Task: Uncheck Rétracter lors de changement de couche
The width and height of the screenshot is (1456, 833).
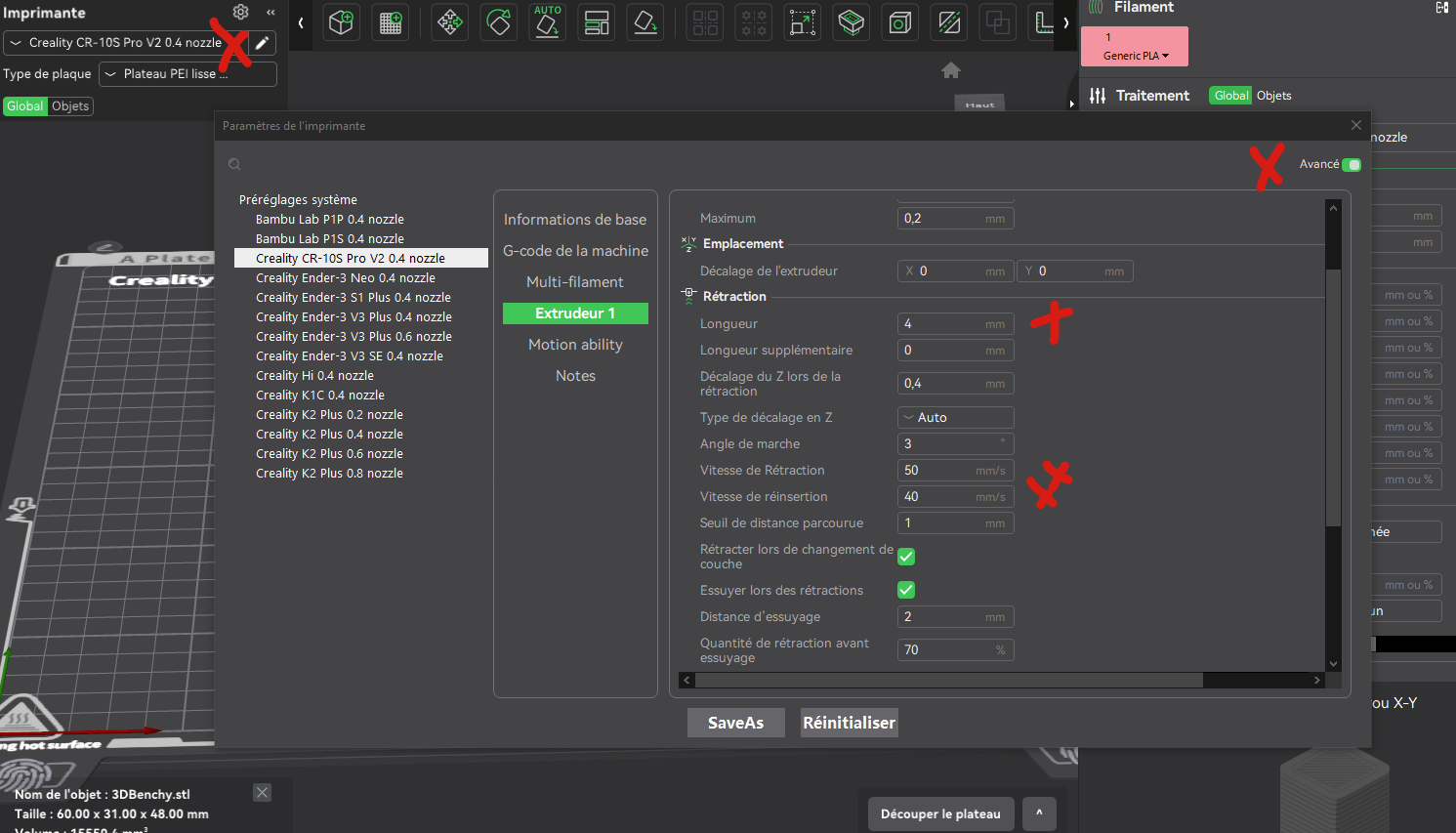Action: click(x=906, y=557)
